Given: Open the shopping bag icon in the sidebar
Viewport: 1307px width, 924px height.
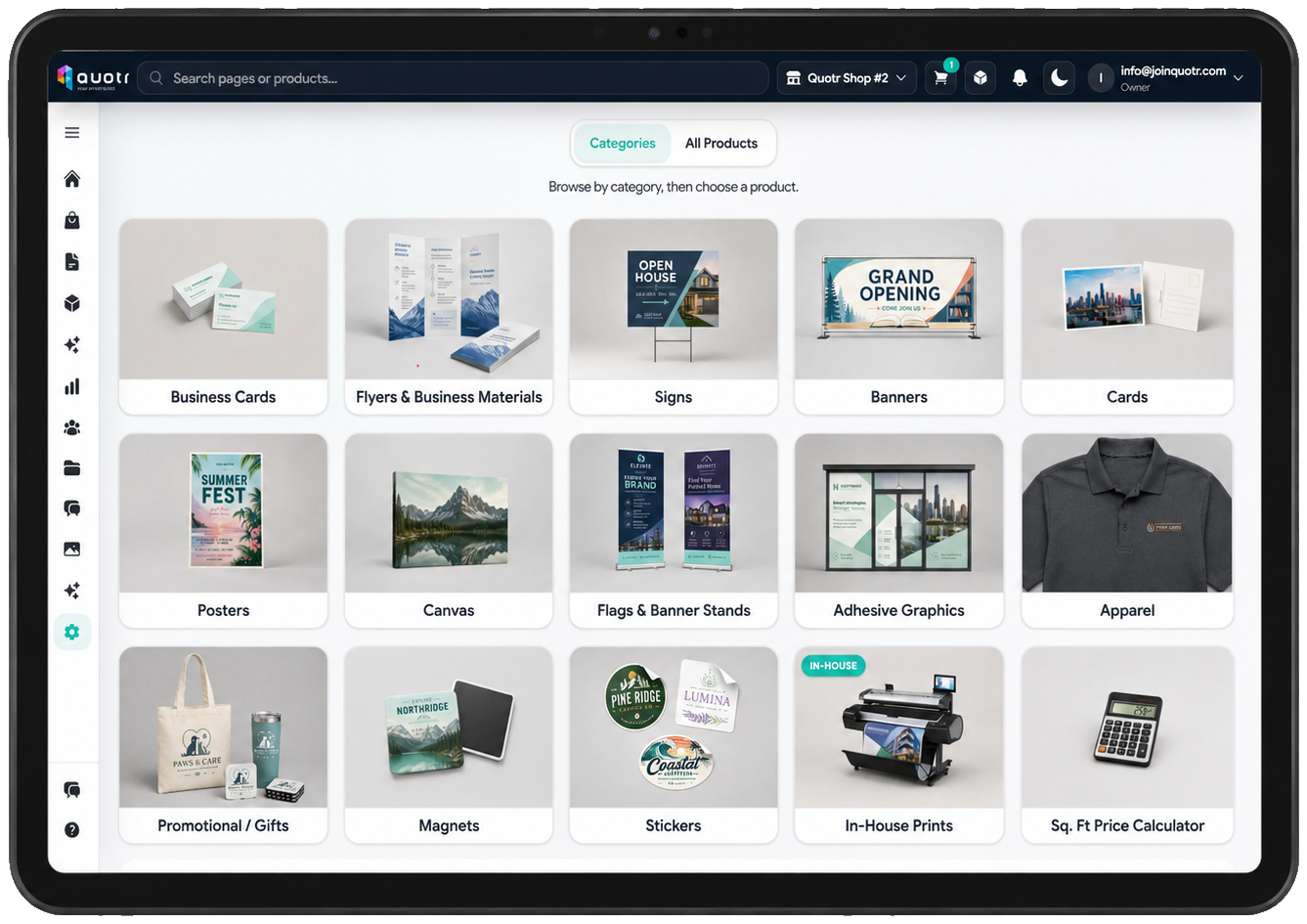Looking at the screenshot, I should point(71,220).
